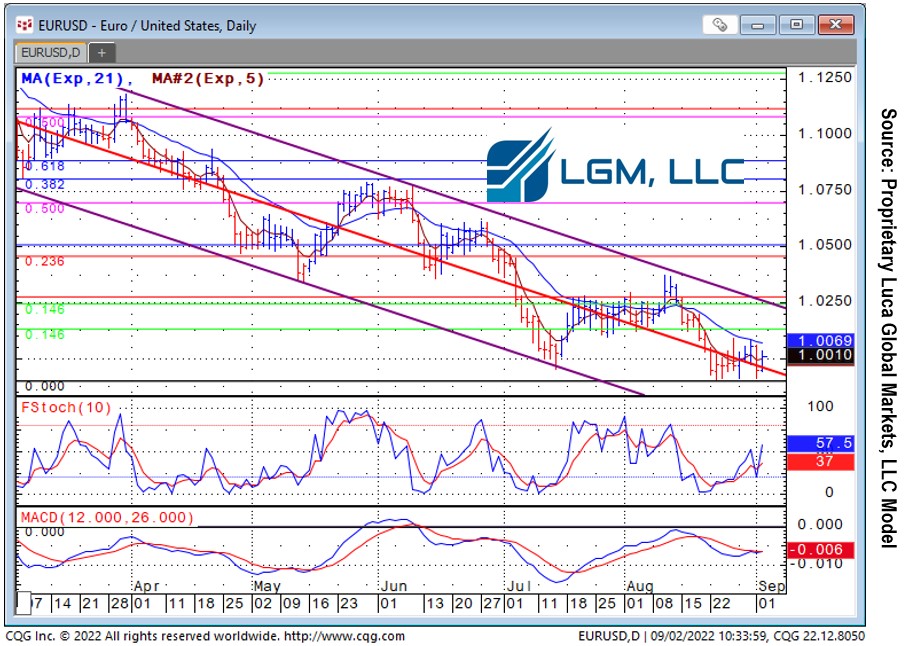Click the Jul month label on time axis

pyautogui.click(x=519, y=587)
